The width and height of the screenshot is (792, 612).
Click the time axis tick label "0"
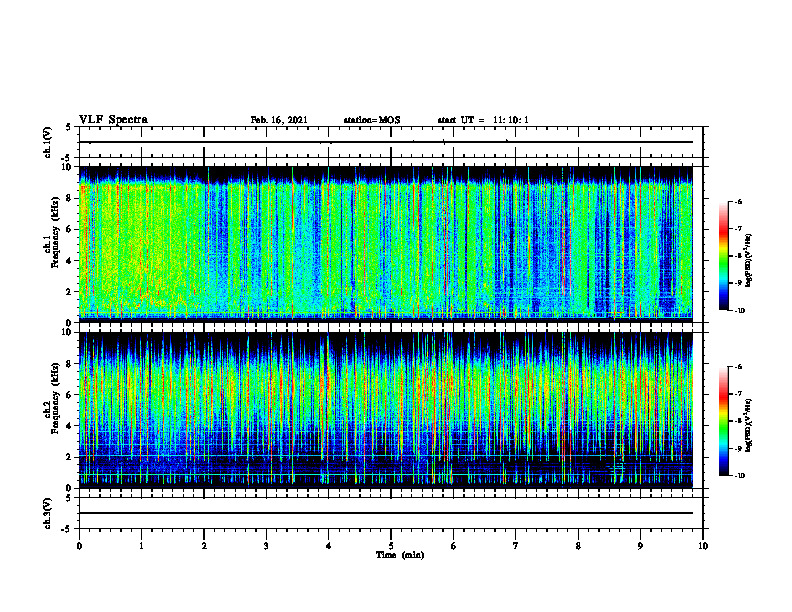pos(79,546)
